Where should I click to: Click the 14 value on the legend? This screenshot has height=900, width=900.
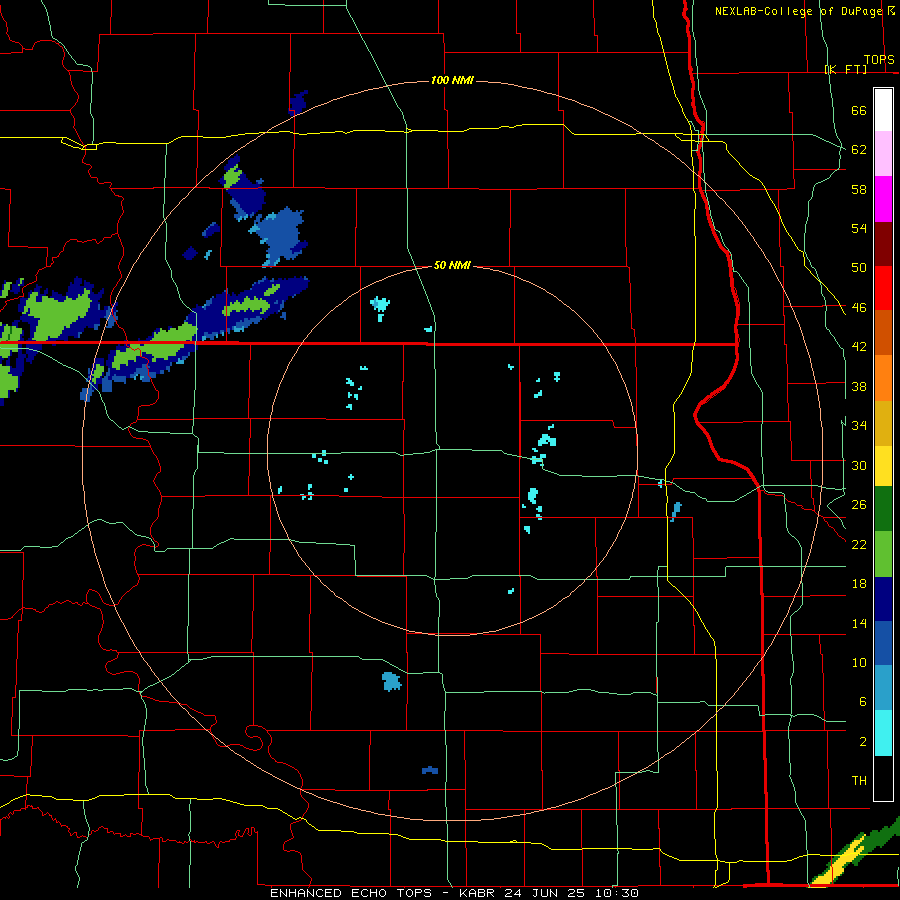859,623
